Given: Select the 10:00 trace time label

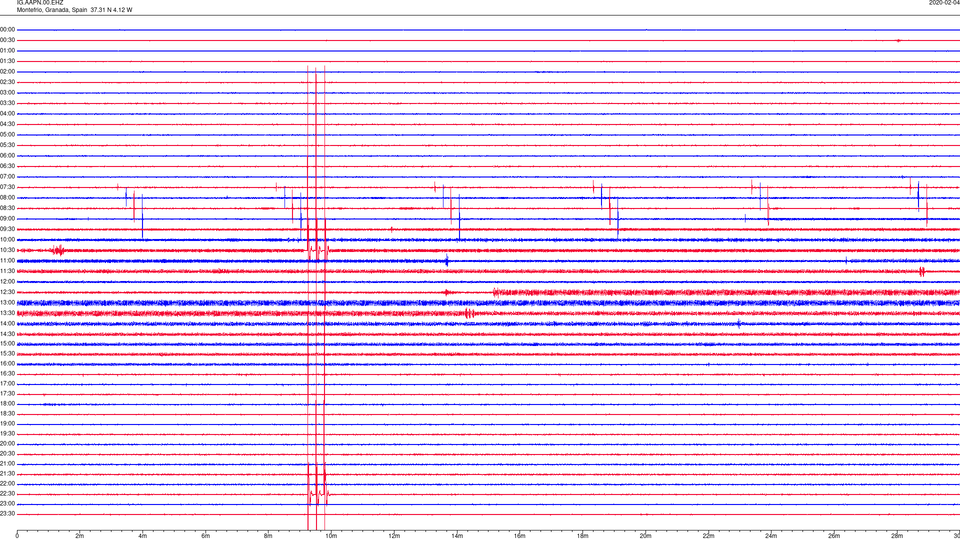Looking at the screenshot, I should coord(8,239).
